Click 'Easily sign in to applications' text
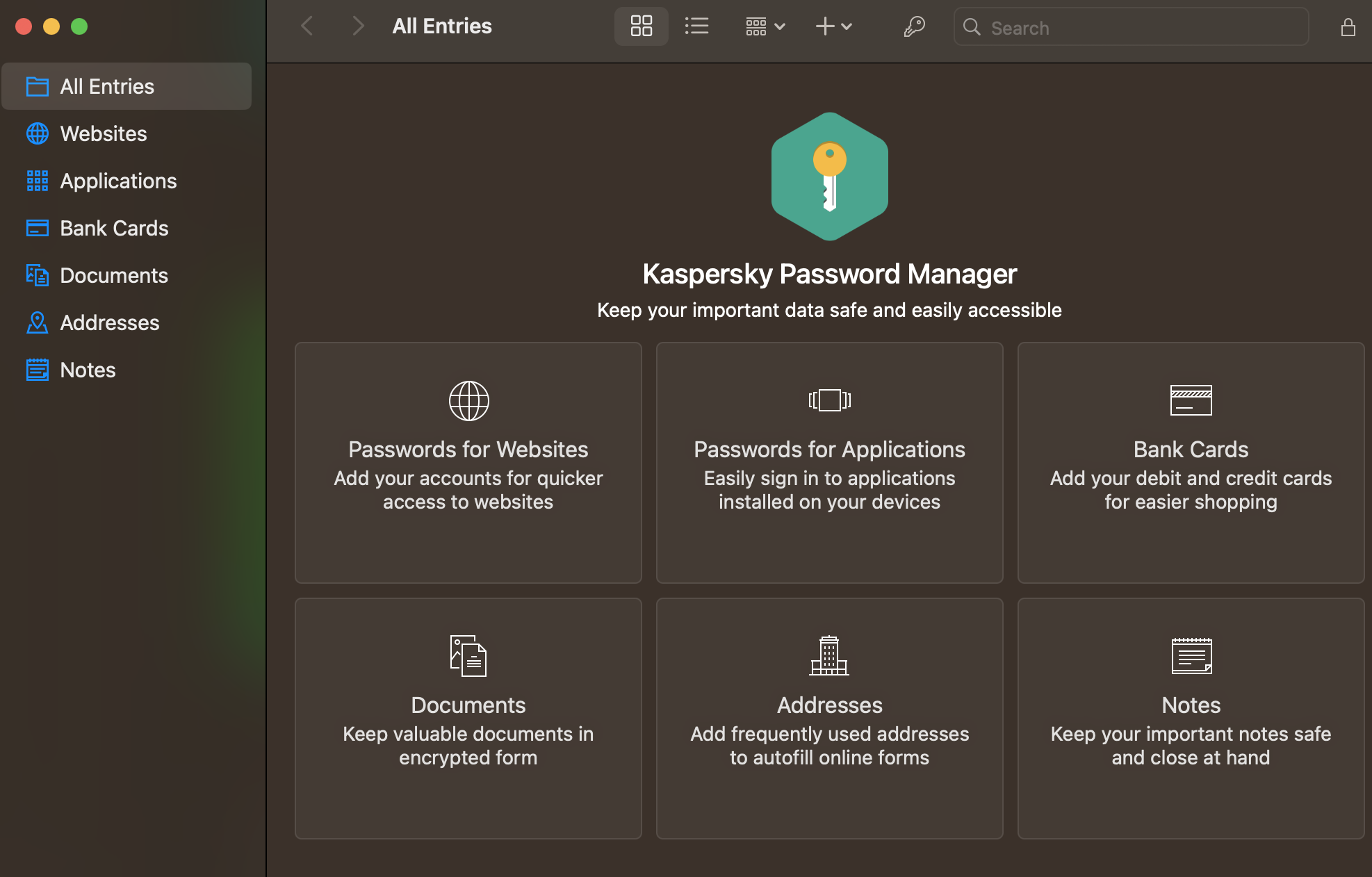This screenshot has height=877, width=1372. point(830,490)
